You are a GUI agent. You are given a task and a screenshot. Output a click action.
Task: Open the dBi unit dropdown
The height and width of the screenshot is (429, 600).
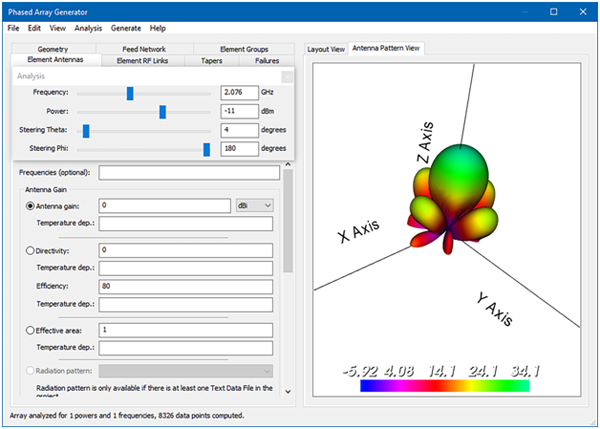pyautogui.click(x=254, y=206)
